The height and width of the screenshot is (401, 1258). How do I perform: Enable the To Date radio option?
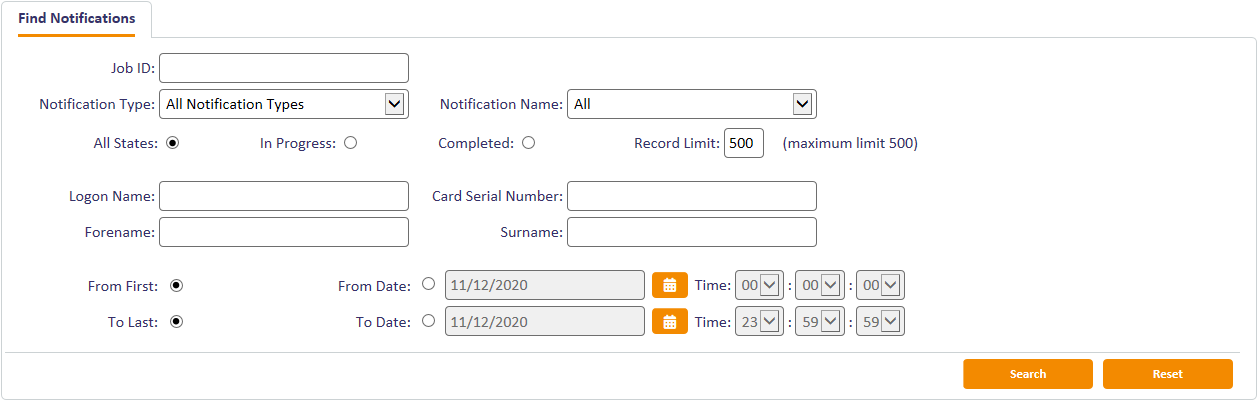(429, 321)
